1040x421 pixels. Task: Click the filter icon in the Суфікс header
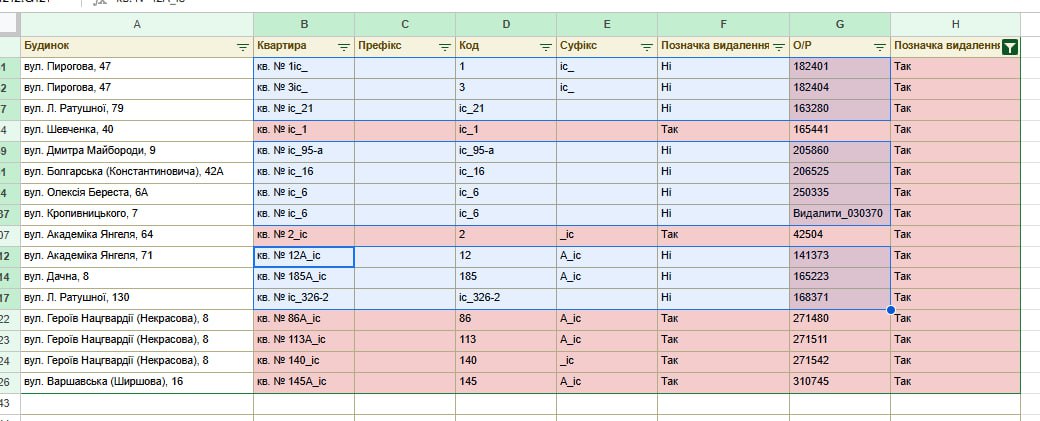click(646, 46)
